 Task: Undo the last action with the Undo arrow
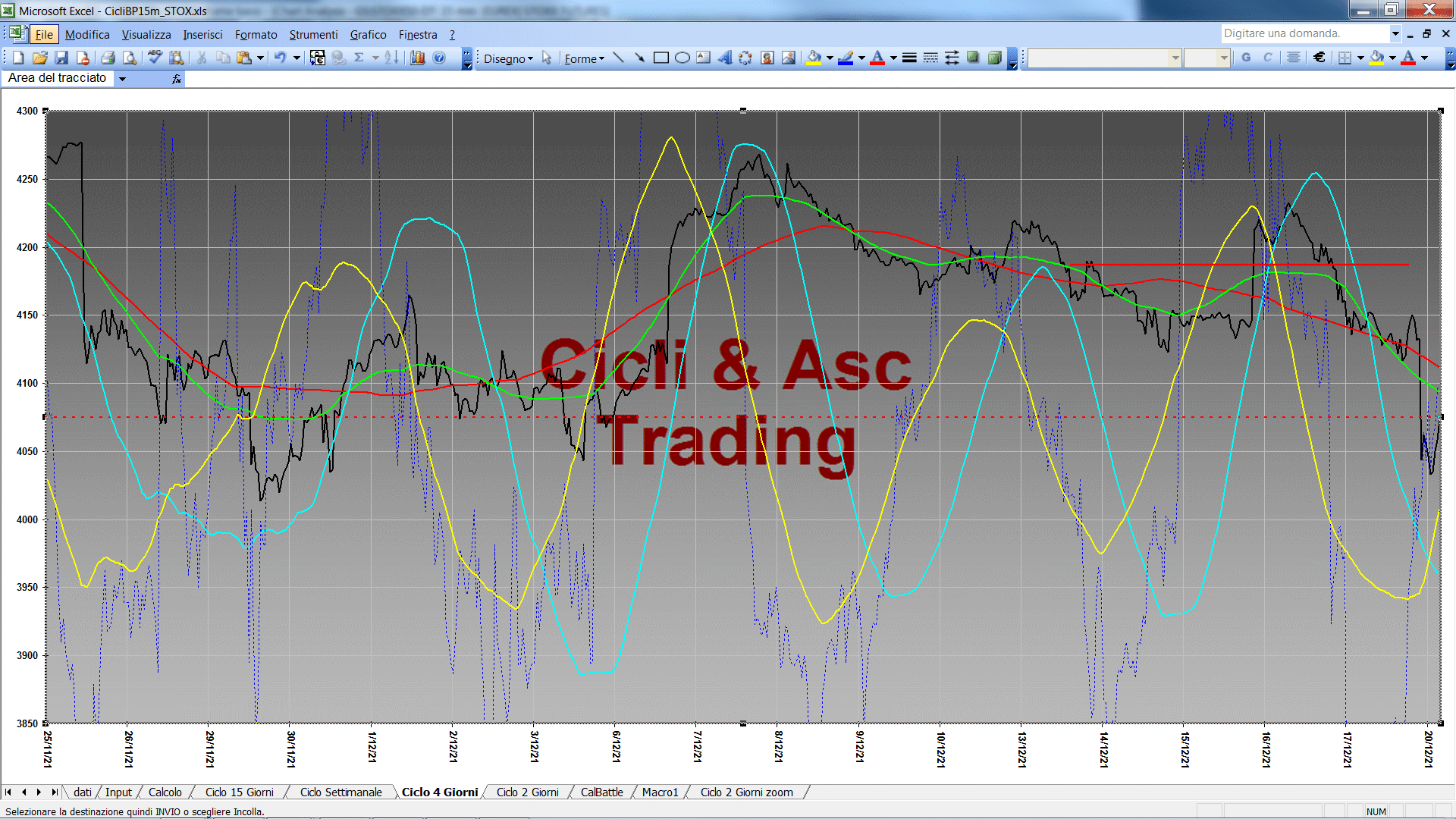pos(280,58)
